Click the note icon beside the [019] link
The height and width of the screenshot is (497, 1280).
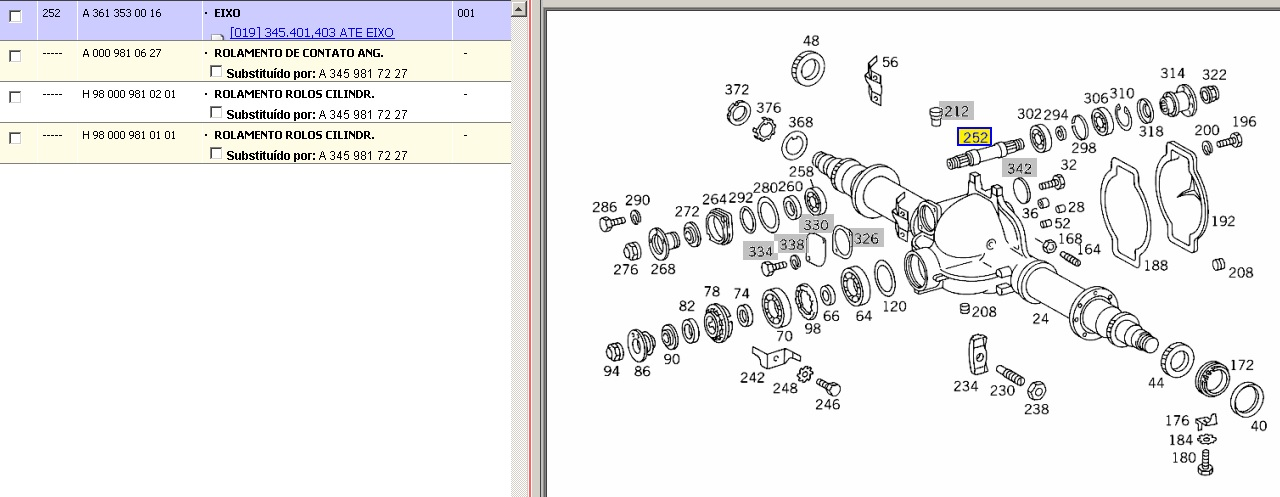point(218,36)
